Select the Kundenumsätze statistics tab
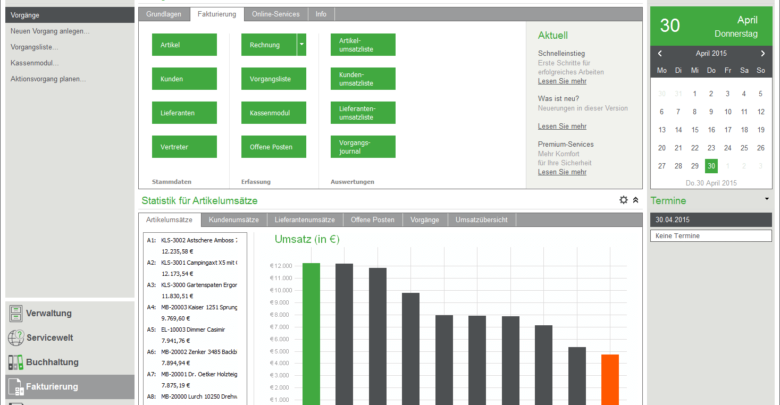Image resolution: width=780 pixels, height=405 pixels. point(234,219)
